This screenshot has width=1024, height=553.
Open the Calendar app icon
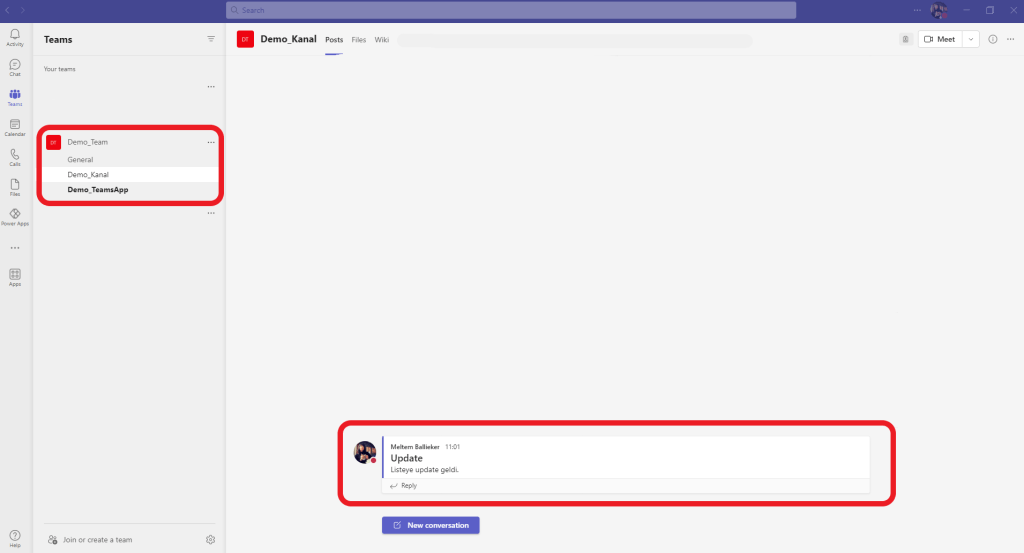coord(15,127)
